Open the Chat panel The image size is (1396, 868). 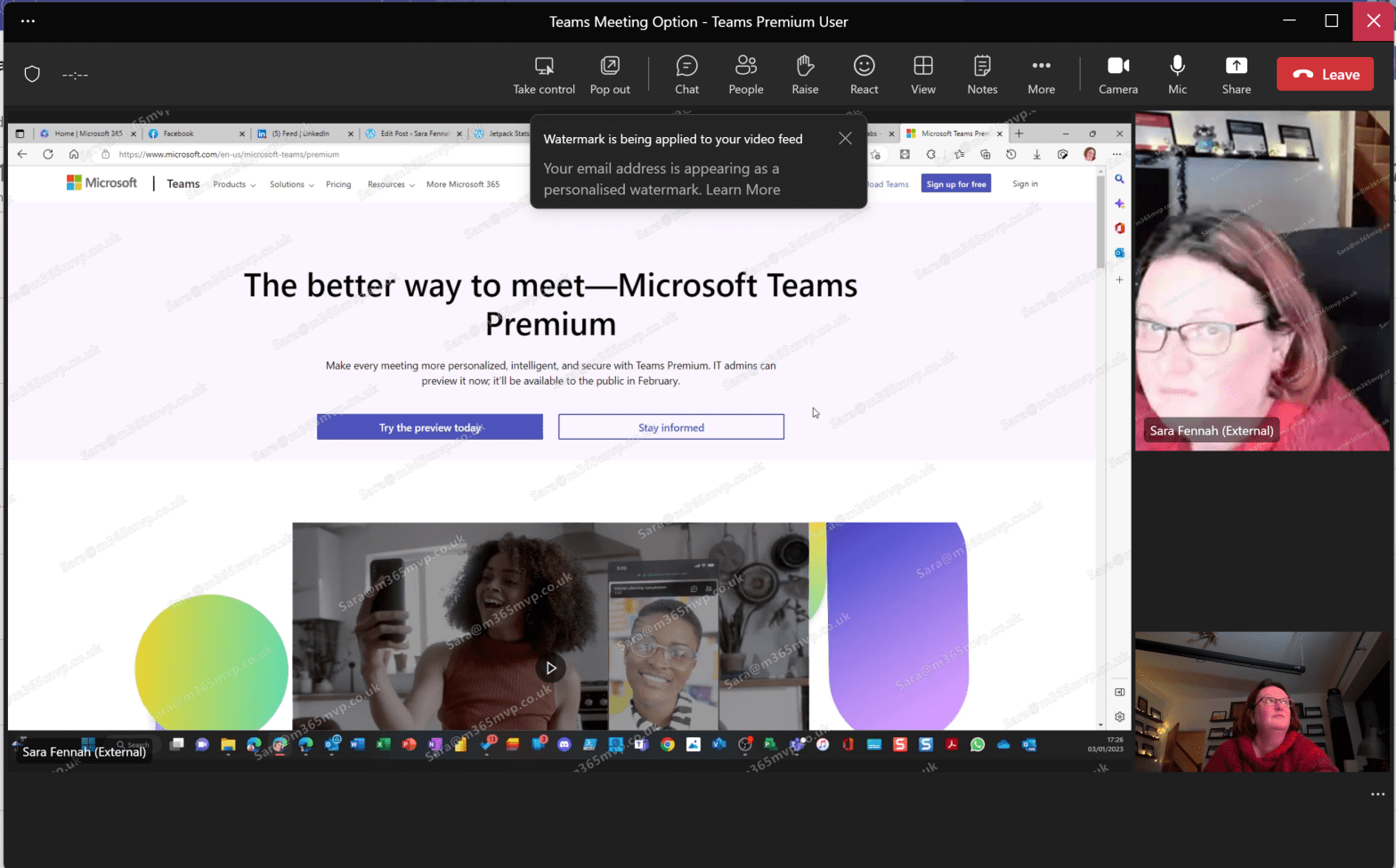point(686,75)
